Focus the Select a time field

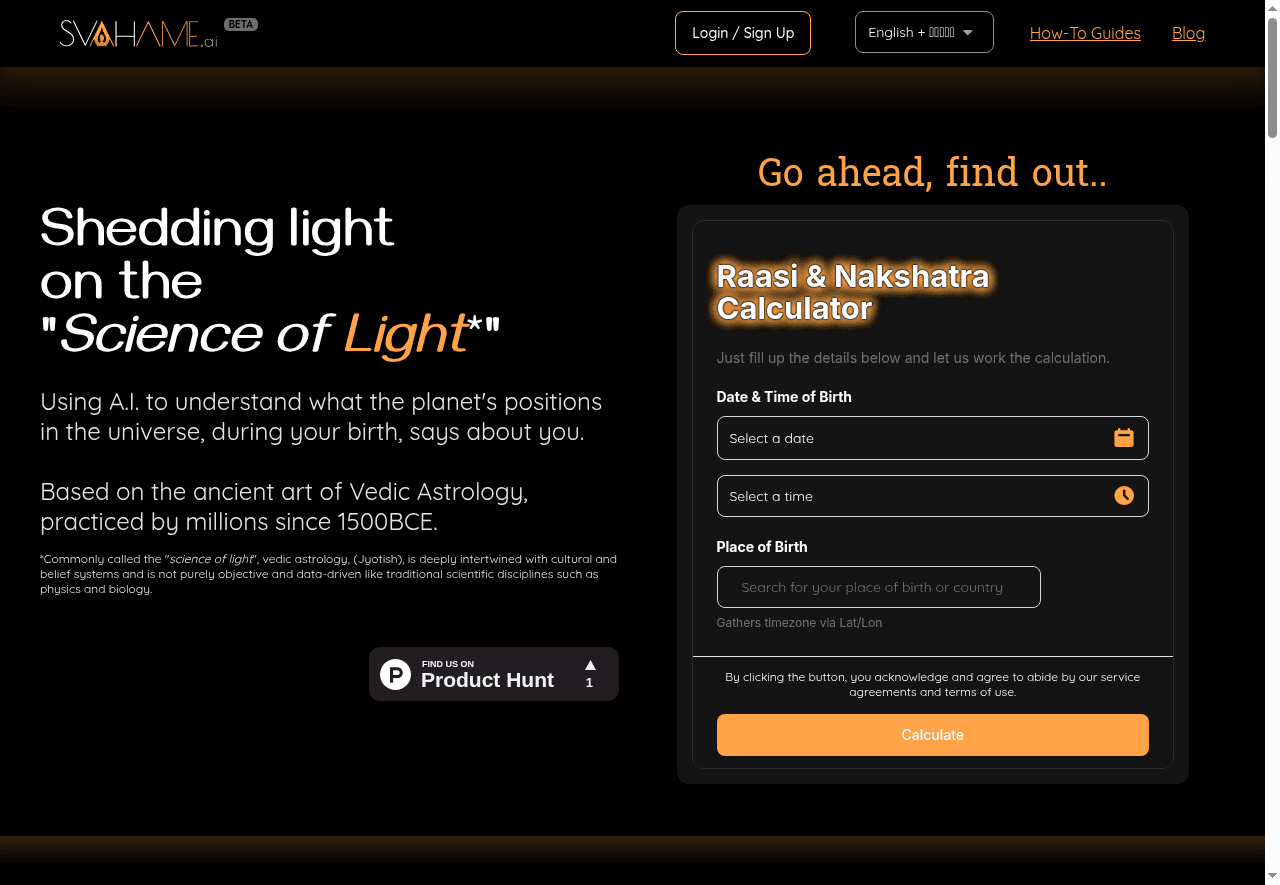(x=910, y=496)
